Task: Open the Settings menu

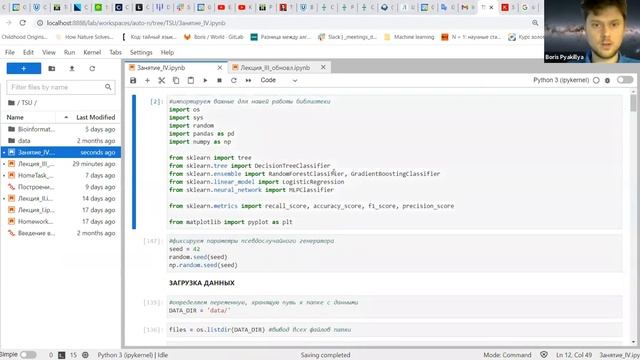Action: click(141, 52)
